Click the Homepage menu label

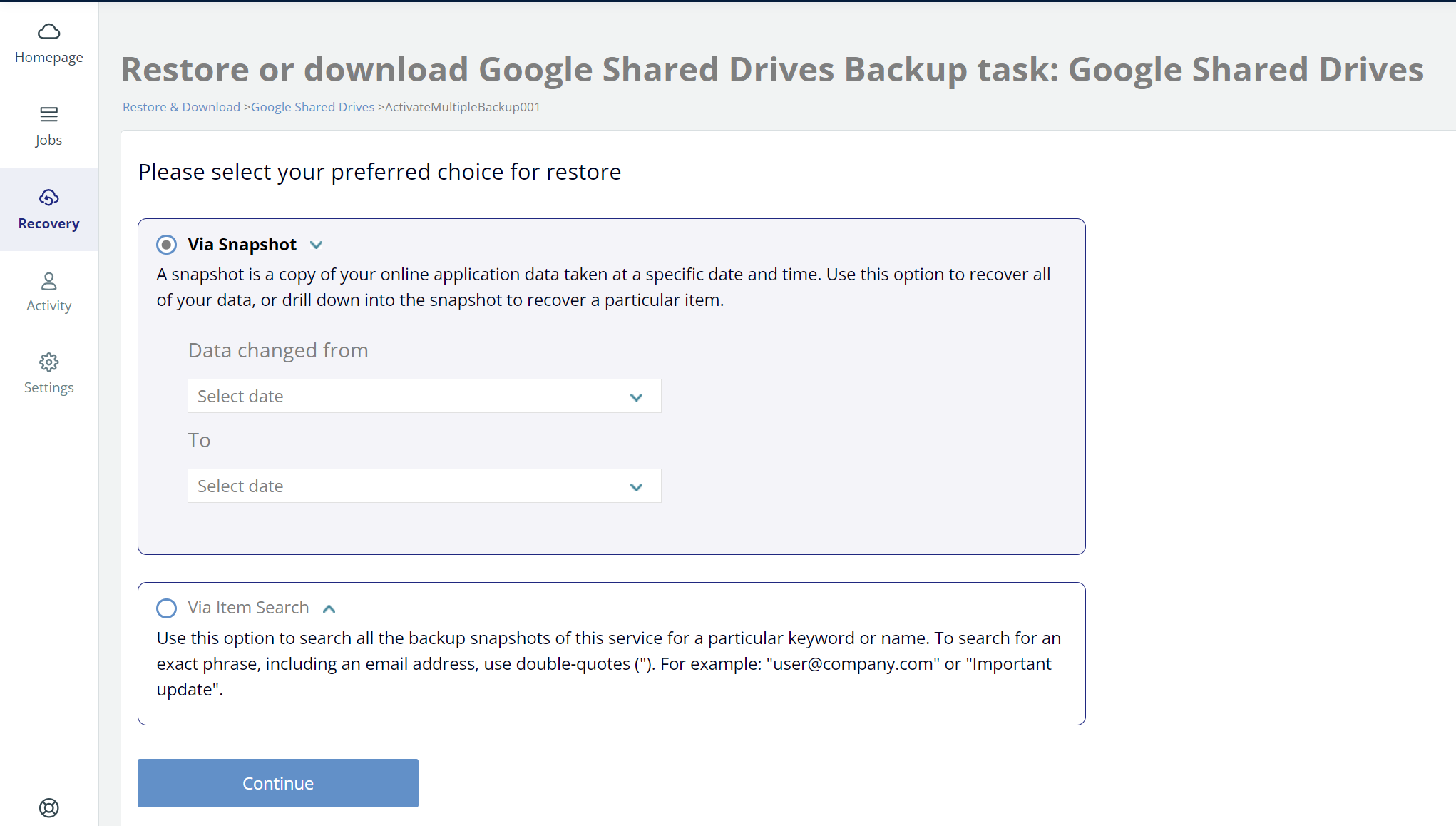pos(48,57)
